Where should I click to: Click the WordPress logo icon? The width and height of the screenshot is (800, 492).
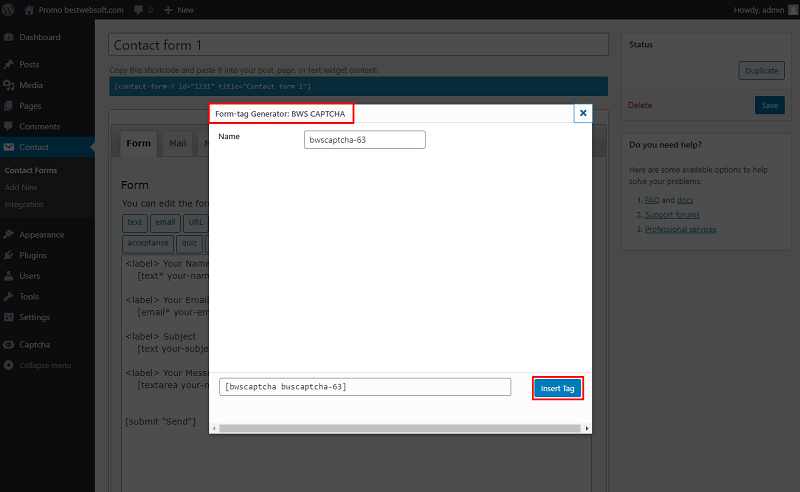8,10
